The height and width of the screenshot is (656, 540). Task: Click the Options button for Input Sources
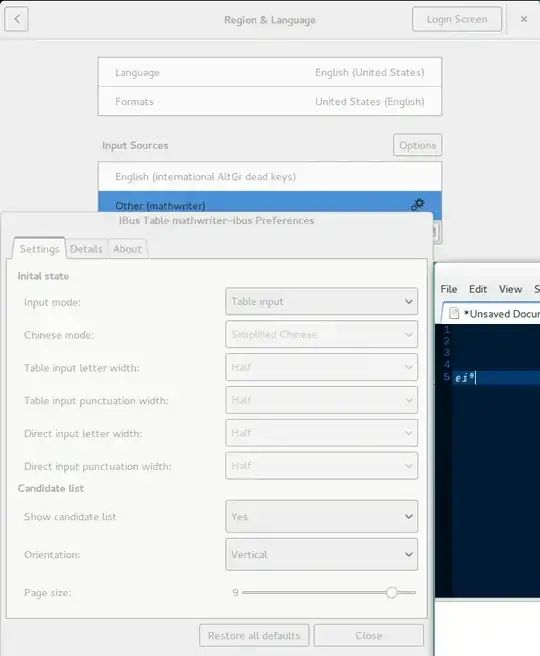pyautogui.click(x=417, y=145)
